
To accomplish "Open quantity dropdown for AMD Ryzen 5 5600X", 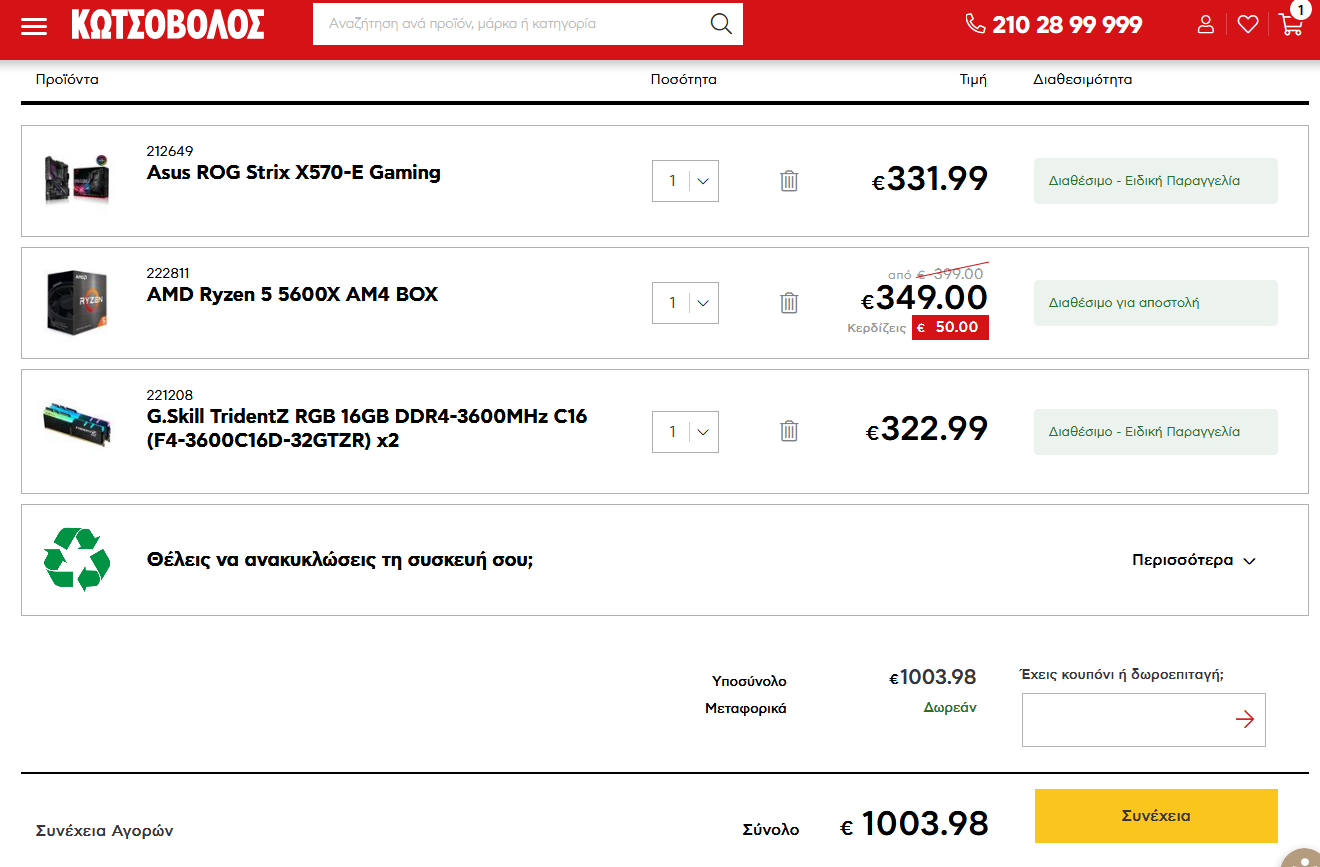I will [685, 303].
